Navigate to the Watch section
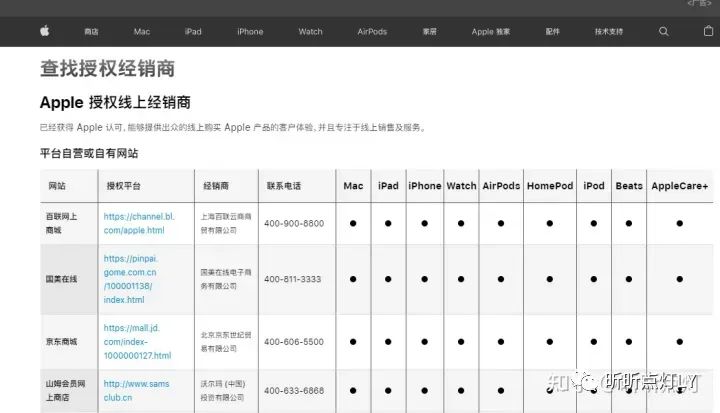Viewport: 720px width, 413px height. 311,32
